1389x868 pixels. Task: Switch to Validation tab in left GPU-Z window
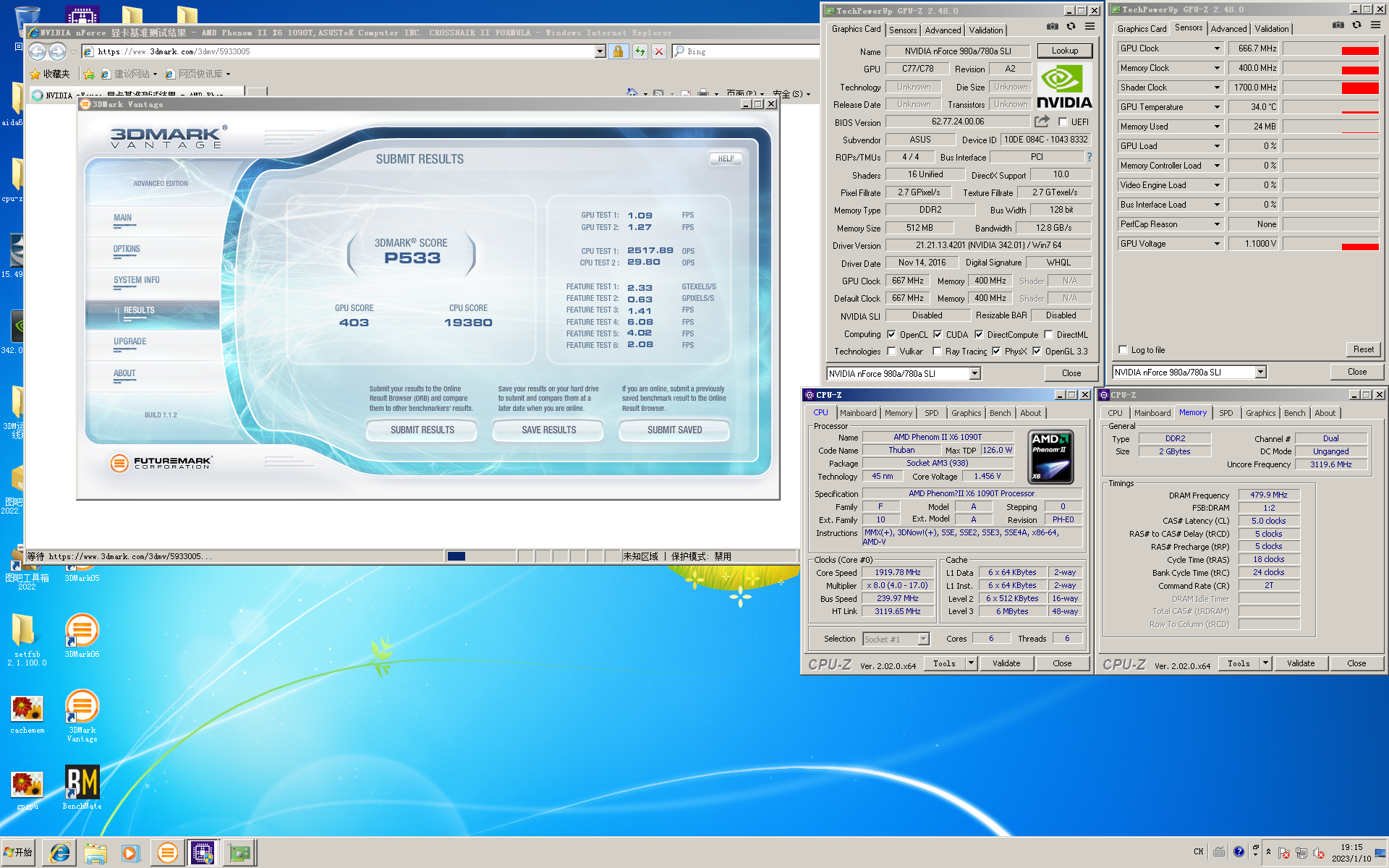coord(986,30)
